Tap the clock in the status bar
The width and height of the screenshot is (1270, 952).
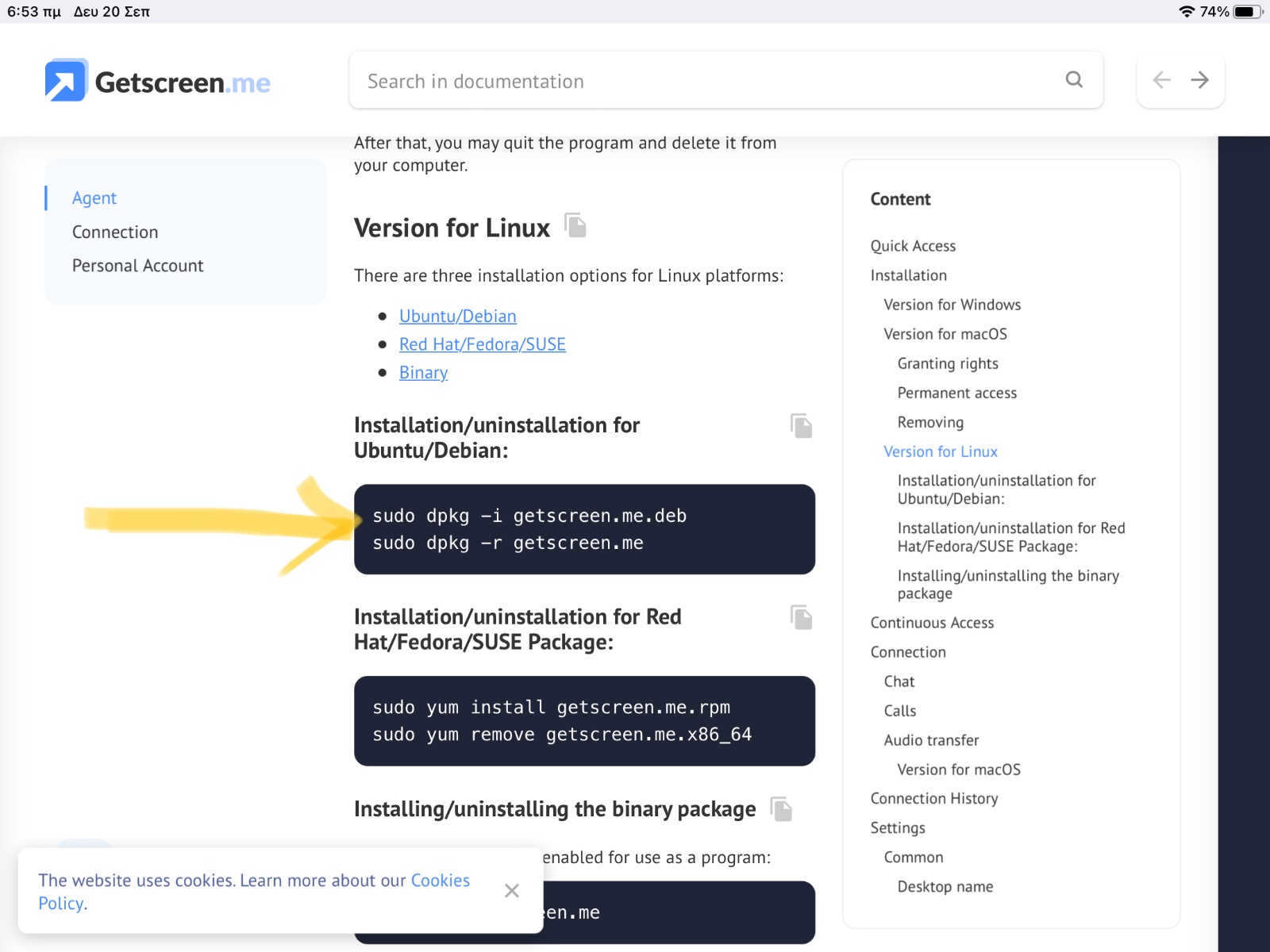pyautogui.click(x=33, y=12)
